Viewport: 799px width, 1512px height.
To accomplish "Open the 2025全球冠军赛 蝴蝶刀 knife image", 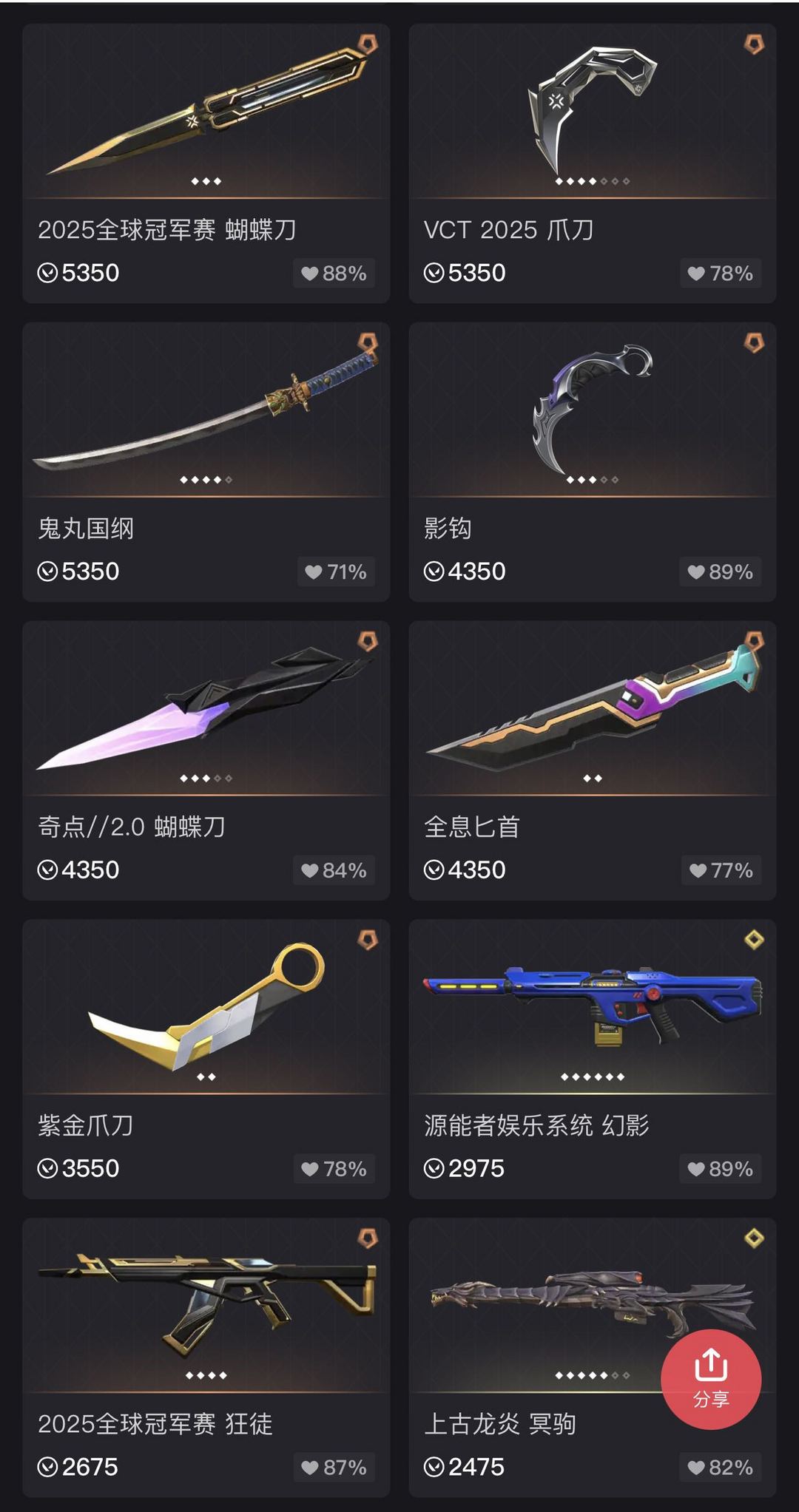I will [206, 111].
